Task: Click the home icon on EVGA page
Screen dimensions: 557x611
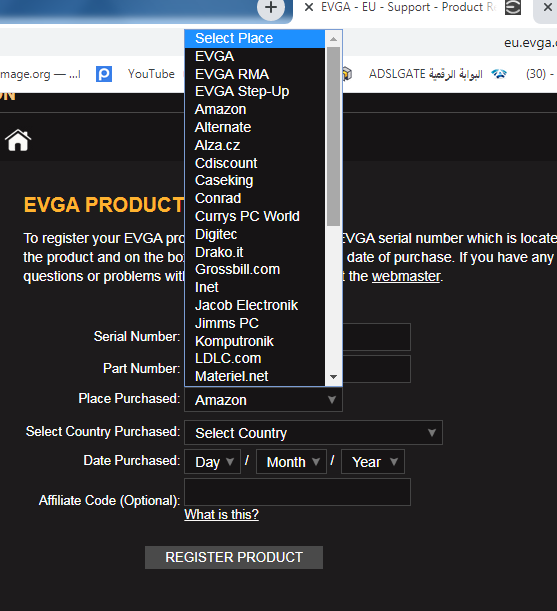Action: tap(18, 140)
